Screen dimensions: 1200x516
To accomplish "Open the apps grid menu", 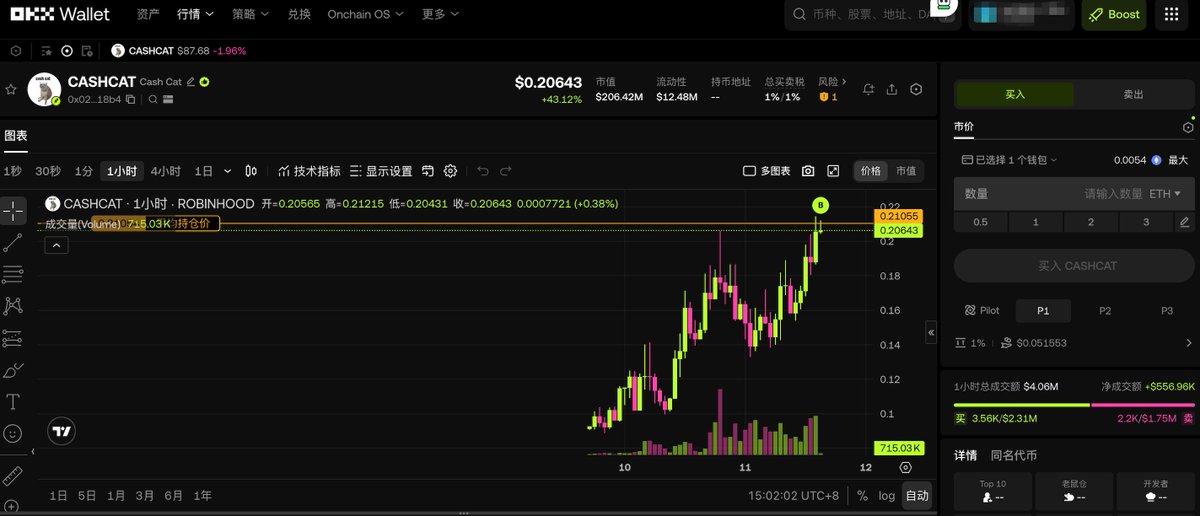I will tap(1172, 14).
